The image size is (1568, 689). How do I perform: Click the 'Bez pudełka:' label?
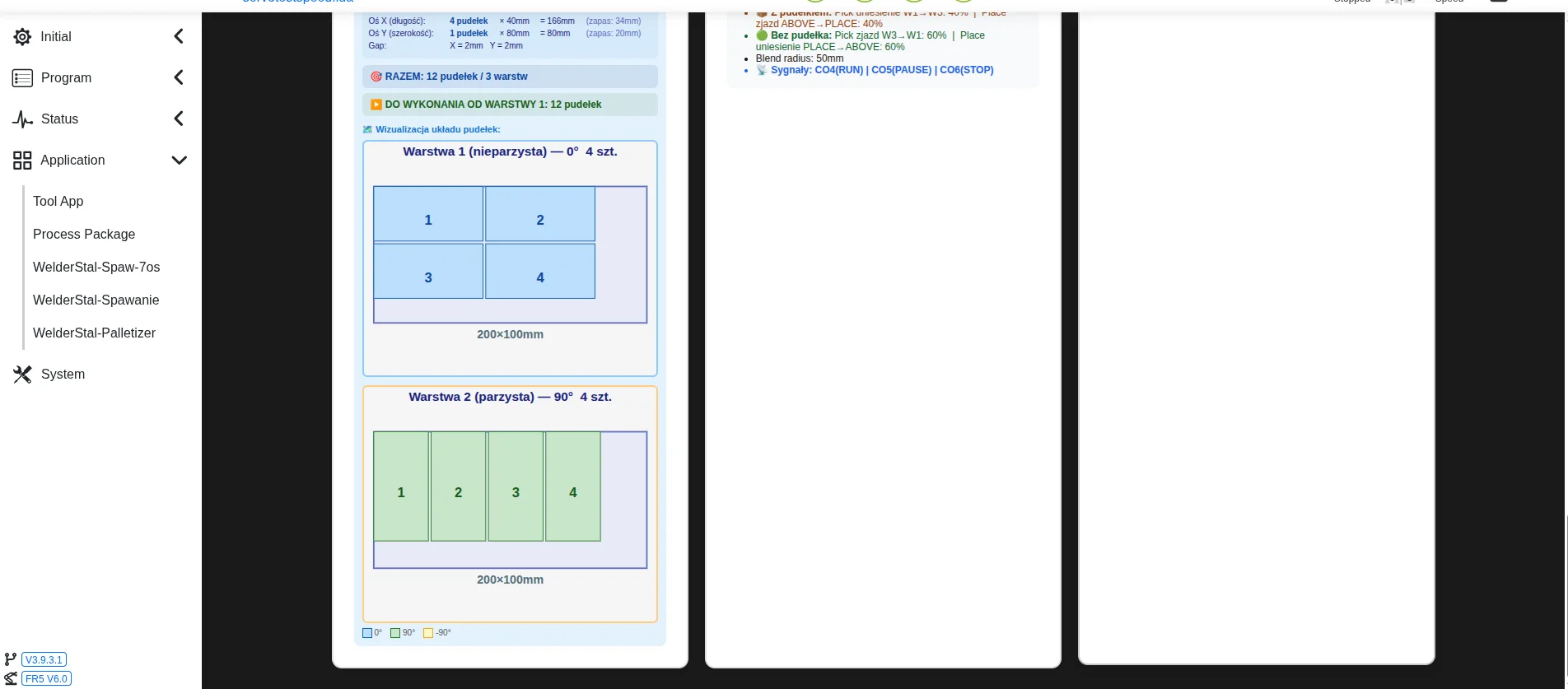(x=801, y=35)
